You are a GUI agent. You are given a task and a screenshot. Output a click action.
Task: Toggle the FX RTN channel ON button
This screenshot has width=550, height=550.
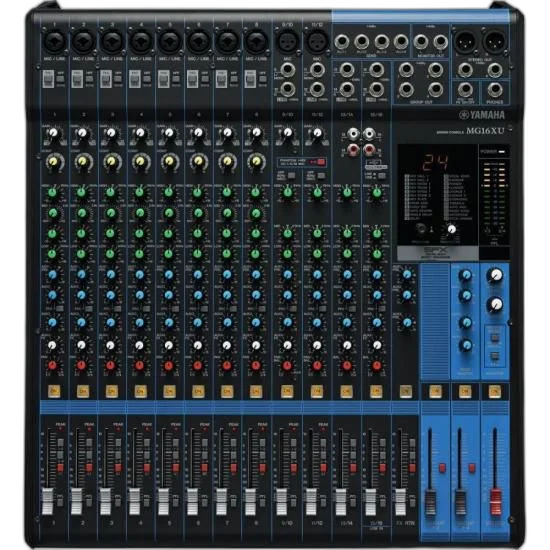[x=406, y=391]
